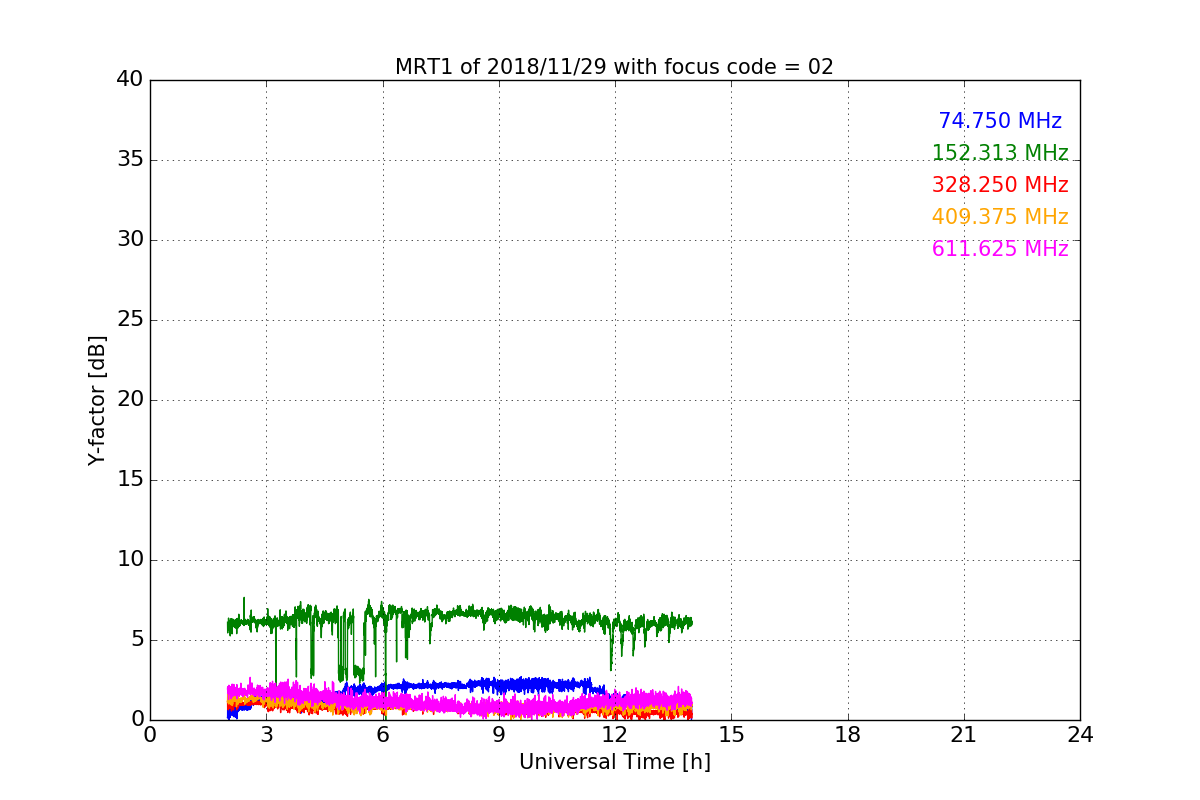The image size is (1200, 800).
Task: Click the y-axis tick value 20
Action: pos(130,400)
